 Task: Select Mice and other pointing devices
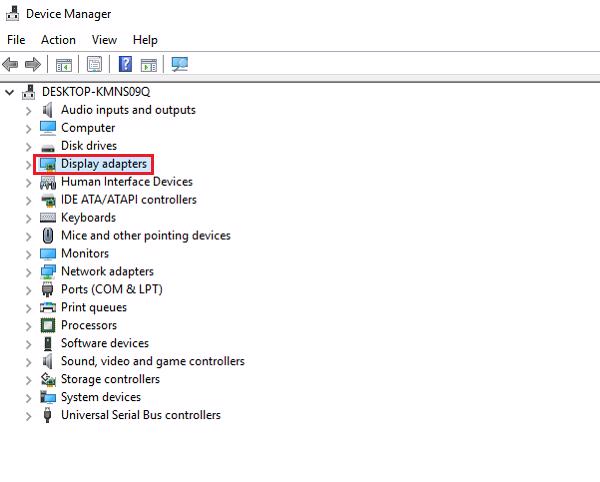click(x=145, y=236)
